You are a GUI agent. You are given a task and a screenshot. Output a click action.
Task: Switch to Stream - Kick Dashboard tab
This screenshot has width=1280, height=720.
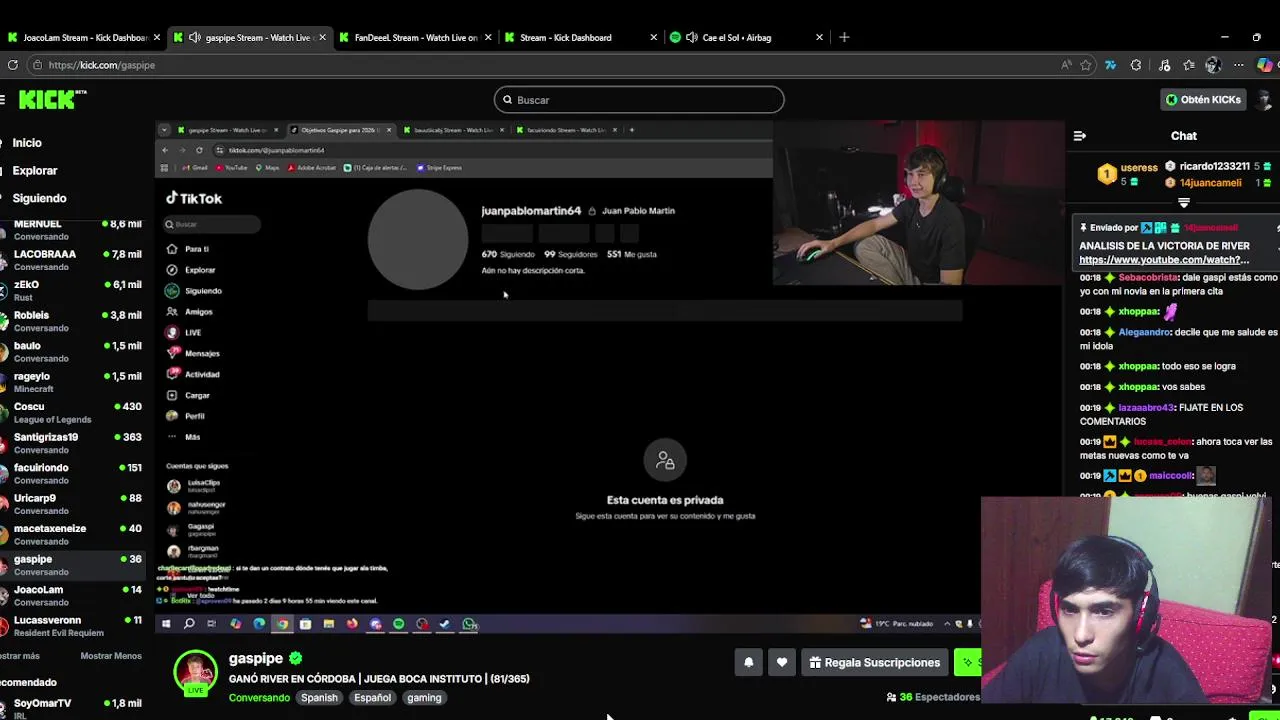click(580, 37)
